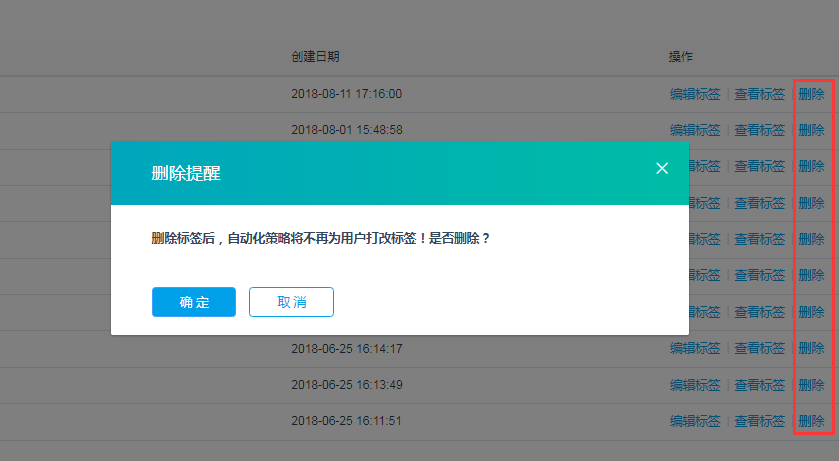The image size is (839, 461).
Task: Click 删除 in the 2018-06-25 16:14:17 row
Action: tap(811, 348)
